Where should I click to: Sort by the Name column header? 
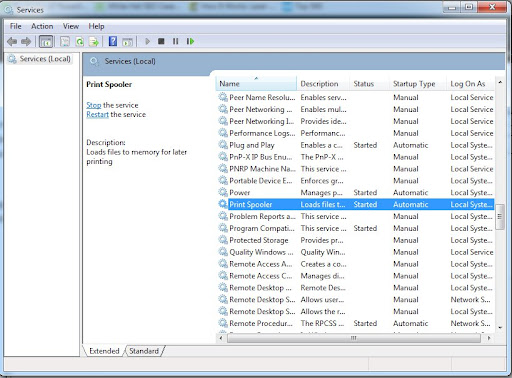[x=256, y=84]
